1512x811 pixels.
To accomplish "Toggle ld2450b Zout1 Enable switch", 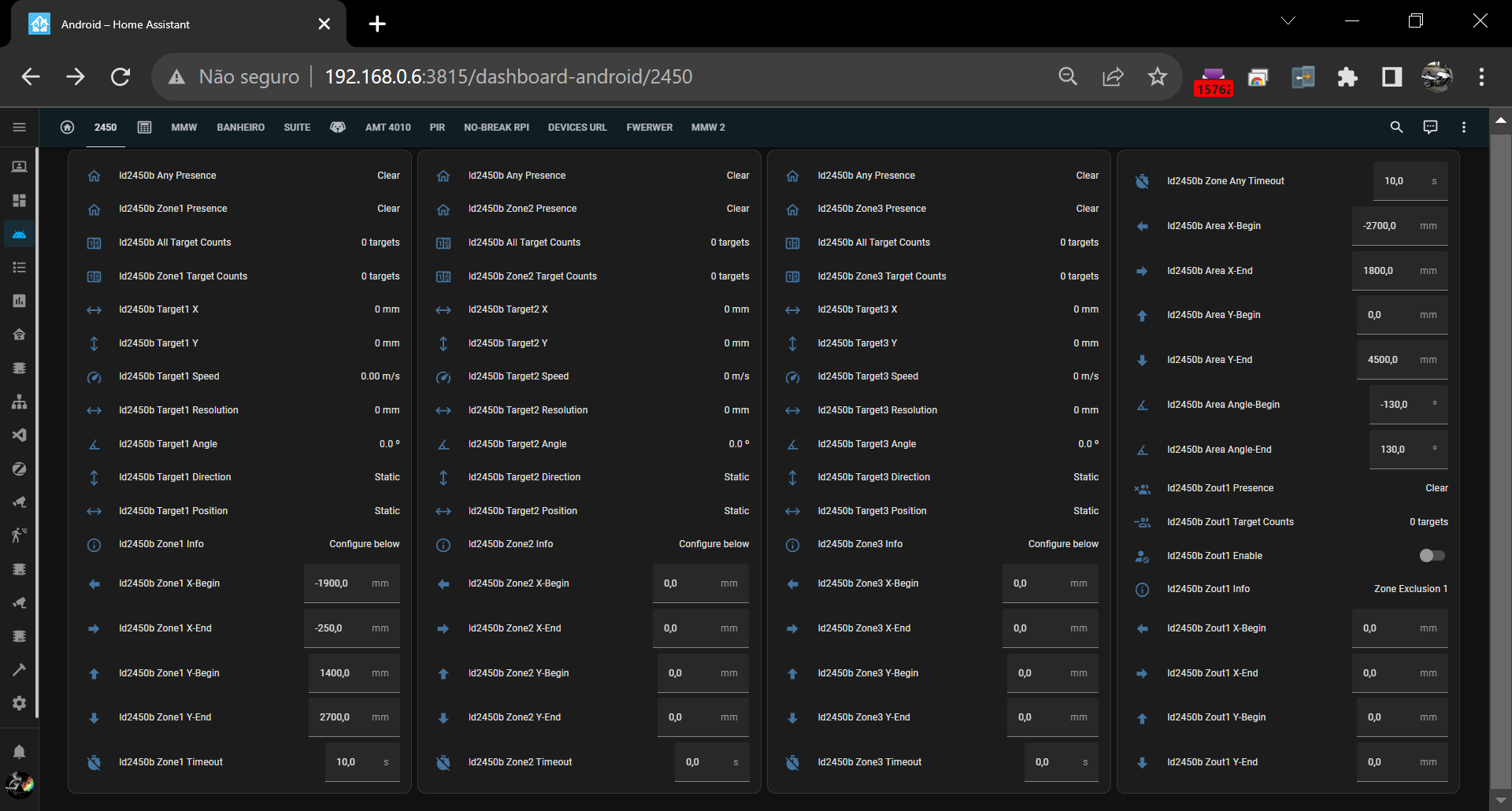I will point(1430,555).
